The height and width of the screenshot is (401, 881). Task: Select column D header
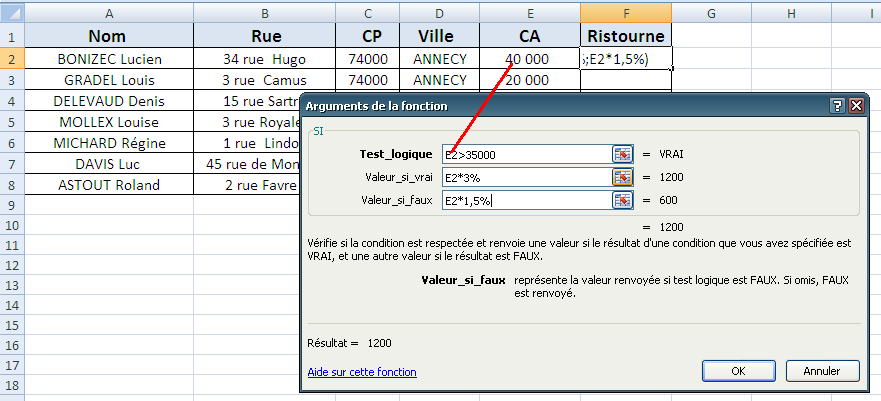pyautogui.click(x=439, y=13)
